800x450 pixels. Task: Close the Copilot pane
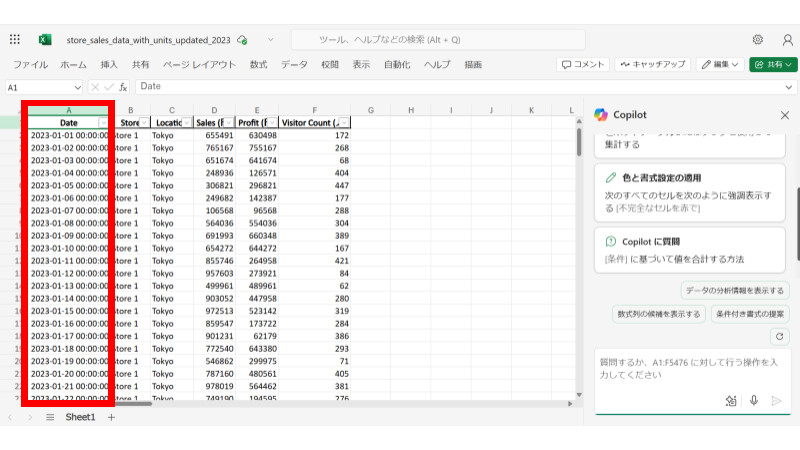[783, 115]
